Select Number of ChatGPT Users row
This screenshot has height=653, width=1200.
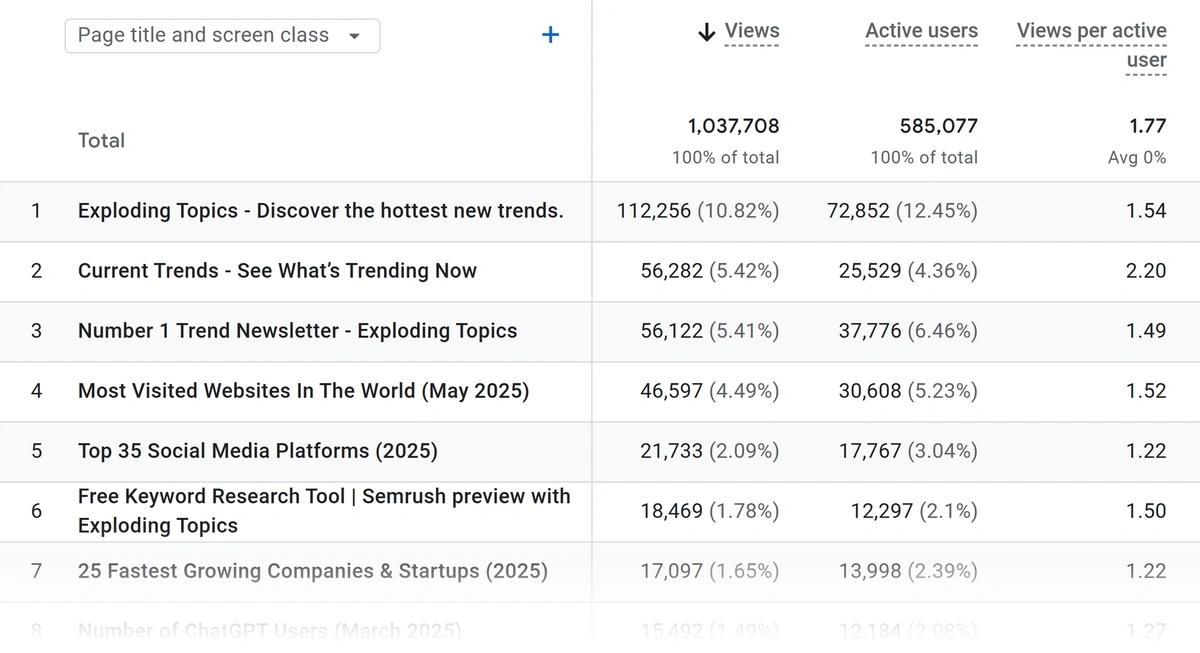point(269,630)
